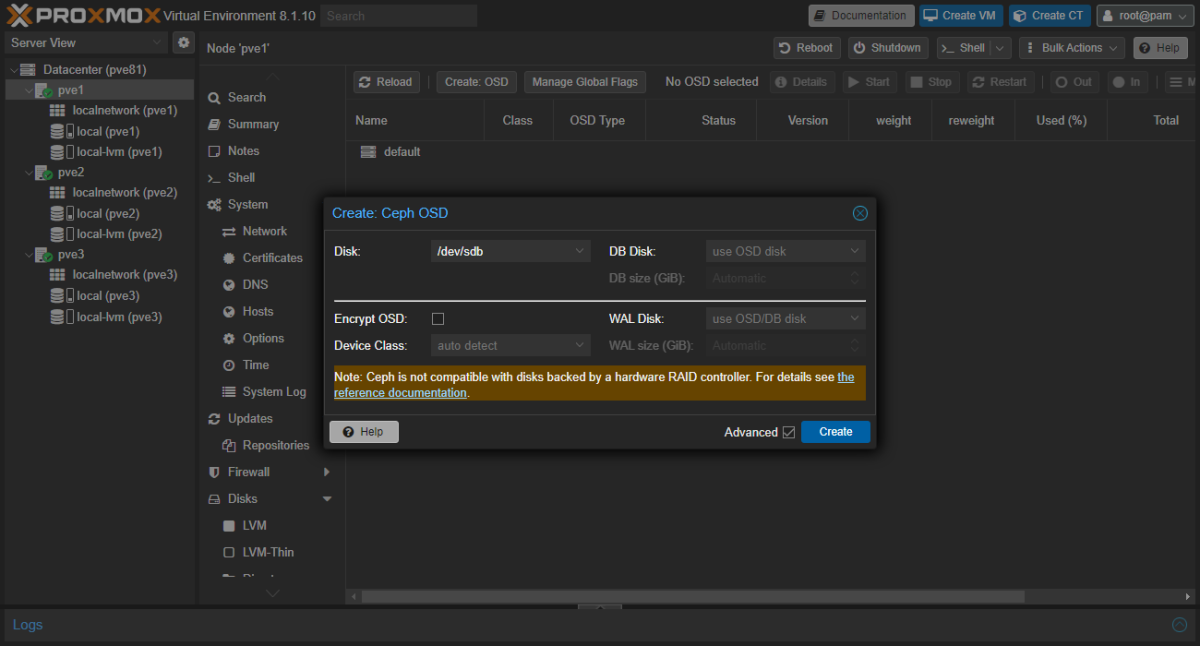The height and width of the screenshot is (646, 1200).
Task: Click the Firewall shield icon
Action: coord(214,472)
